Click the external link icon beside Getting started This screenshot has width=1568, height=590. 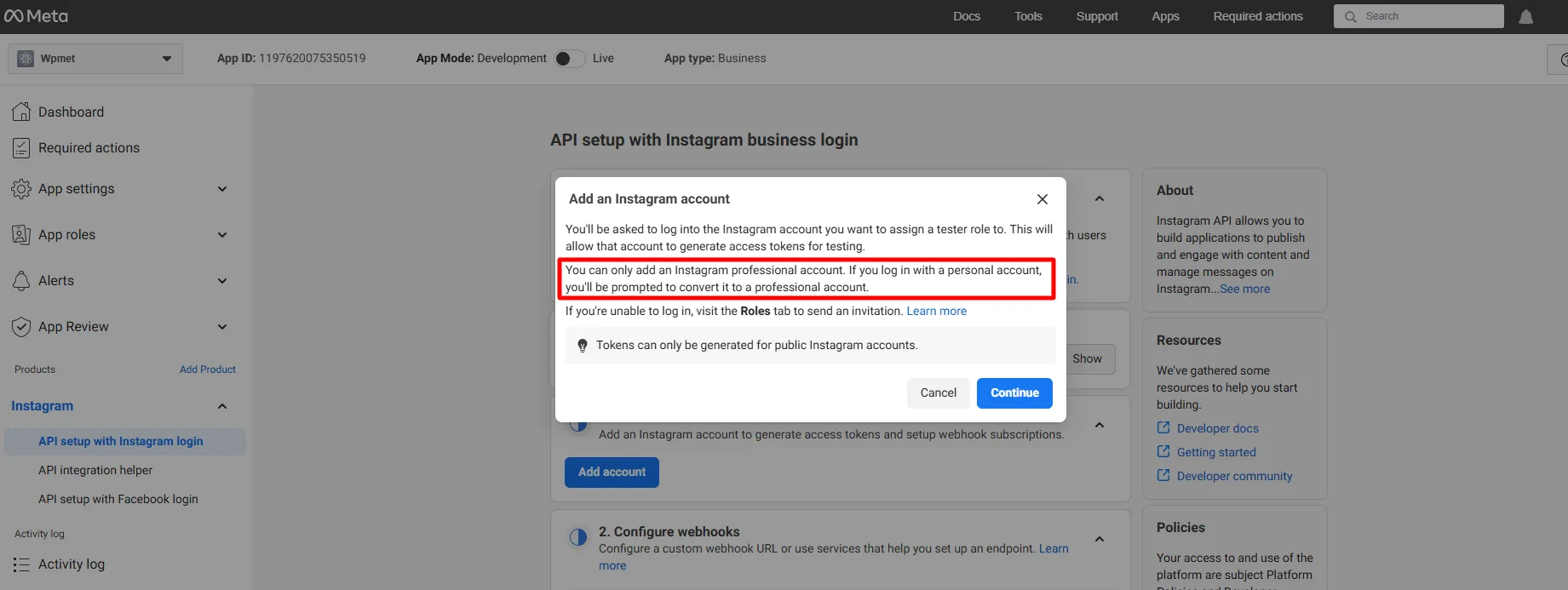click(x=1163, y=452)
